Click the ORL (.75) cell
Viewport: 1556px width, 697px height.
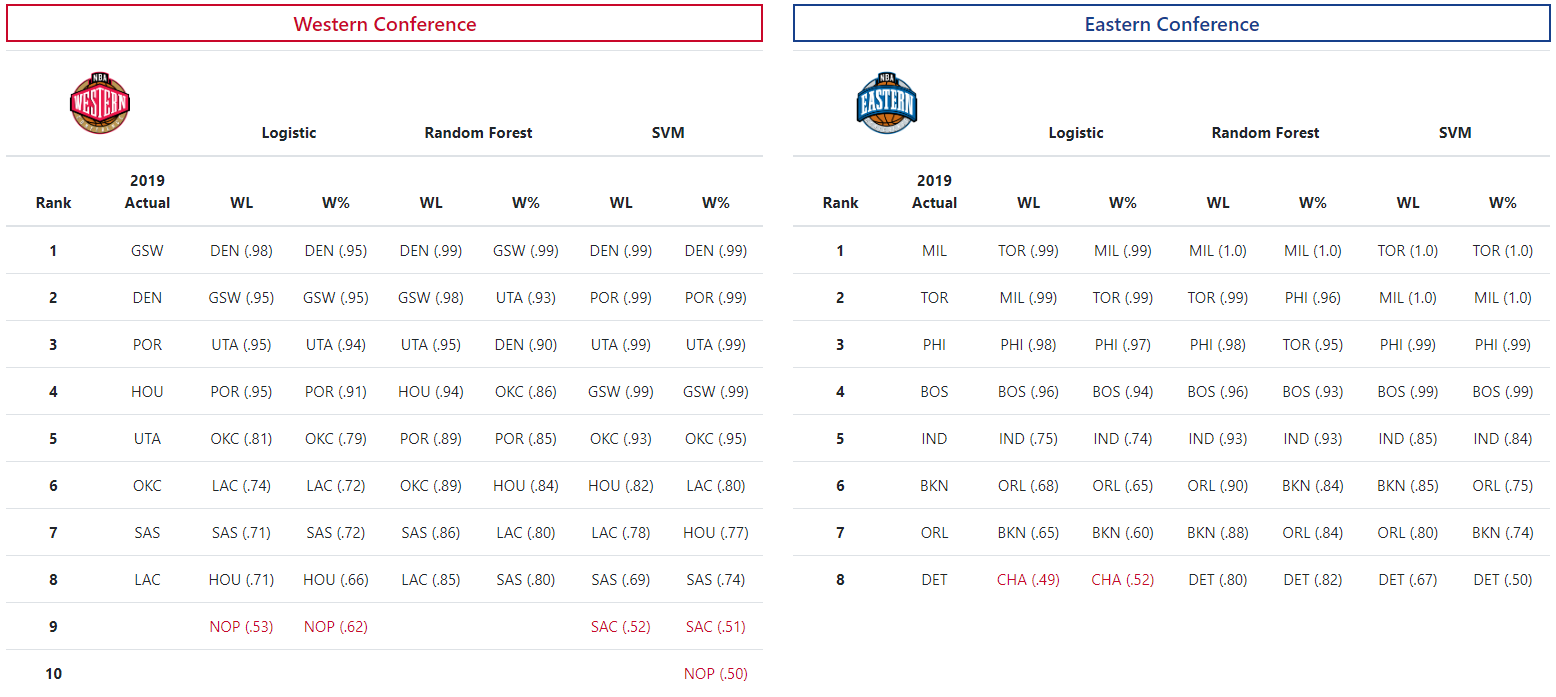[x=1503, y=486]
